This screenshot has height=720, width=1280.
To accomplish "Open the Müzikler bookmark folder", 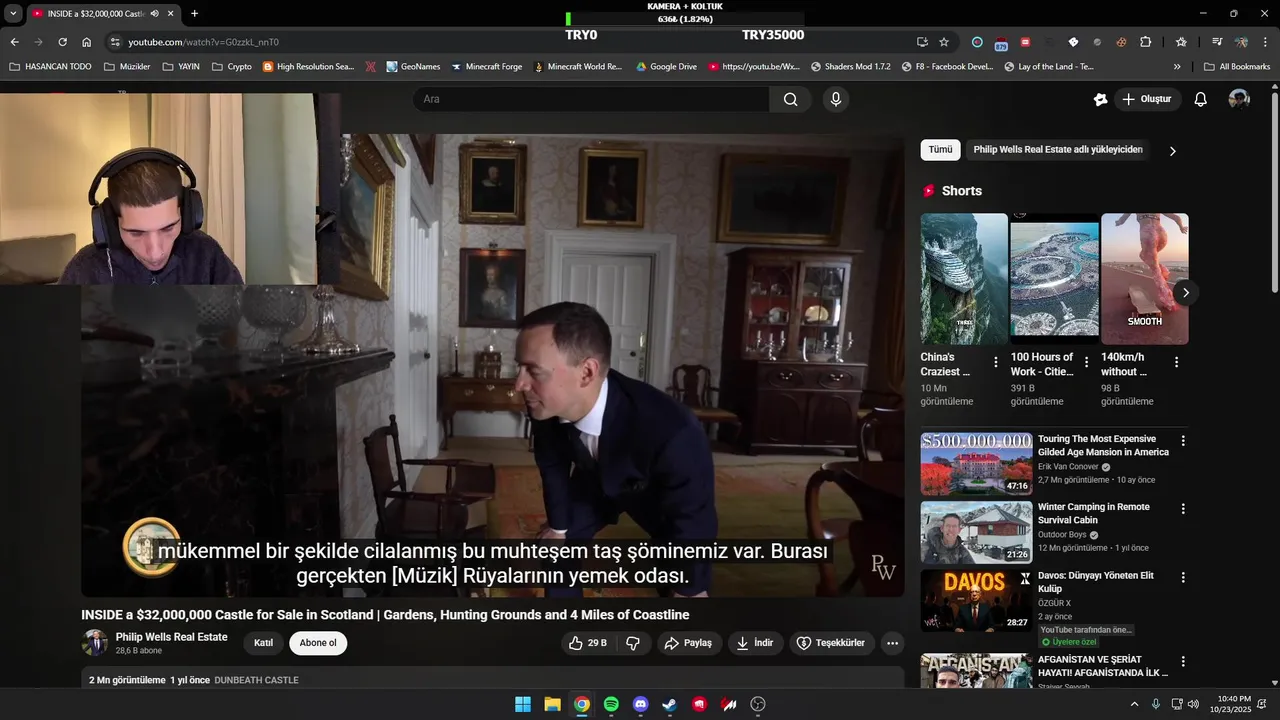I will [127, 67].
